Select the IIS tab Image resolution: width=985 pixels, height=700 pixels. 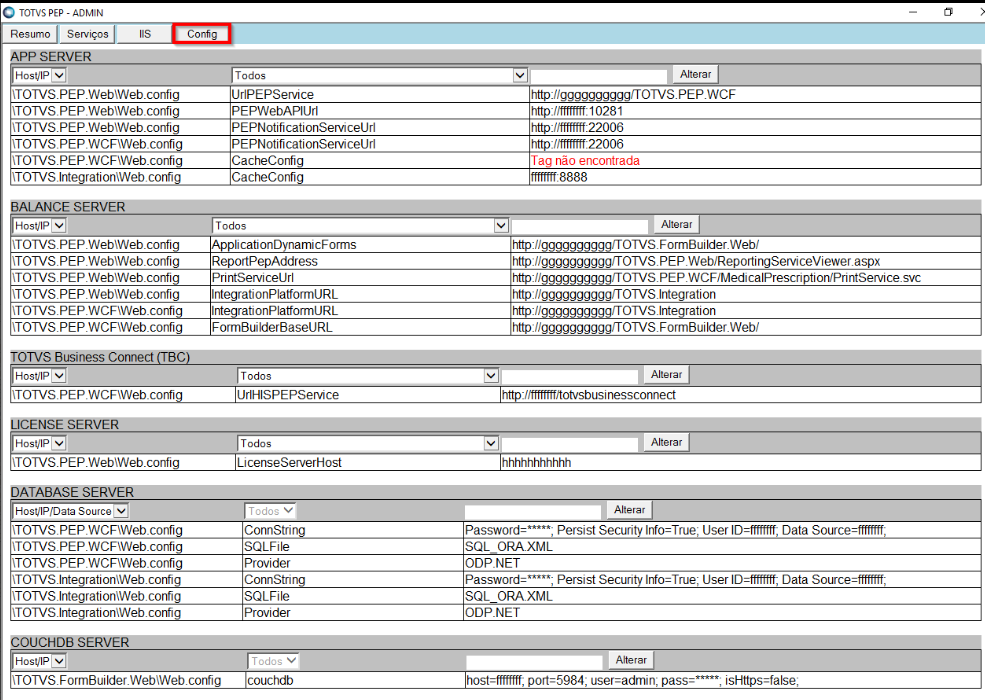[x=144, y=34]
